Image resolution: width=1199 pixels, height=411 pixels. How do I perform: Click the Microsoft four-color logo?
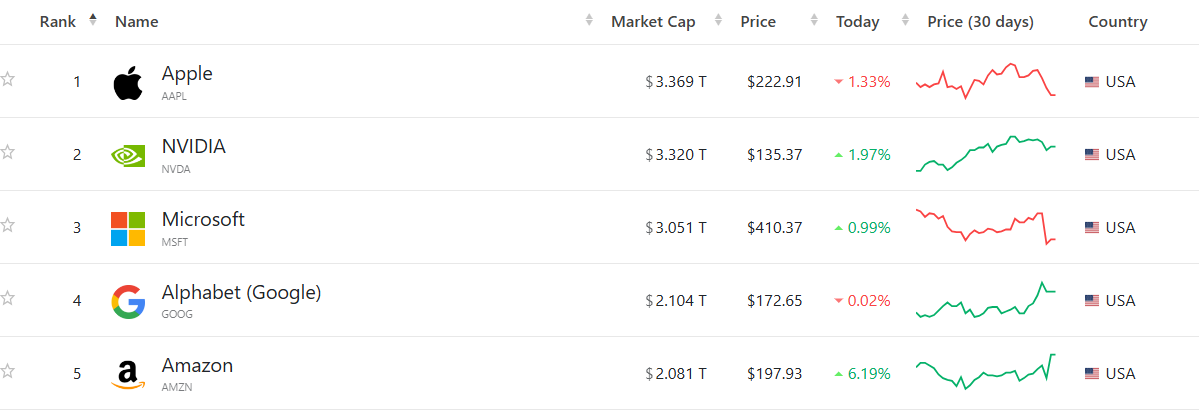click(x=128, y=229)
